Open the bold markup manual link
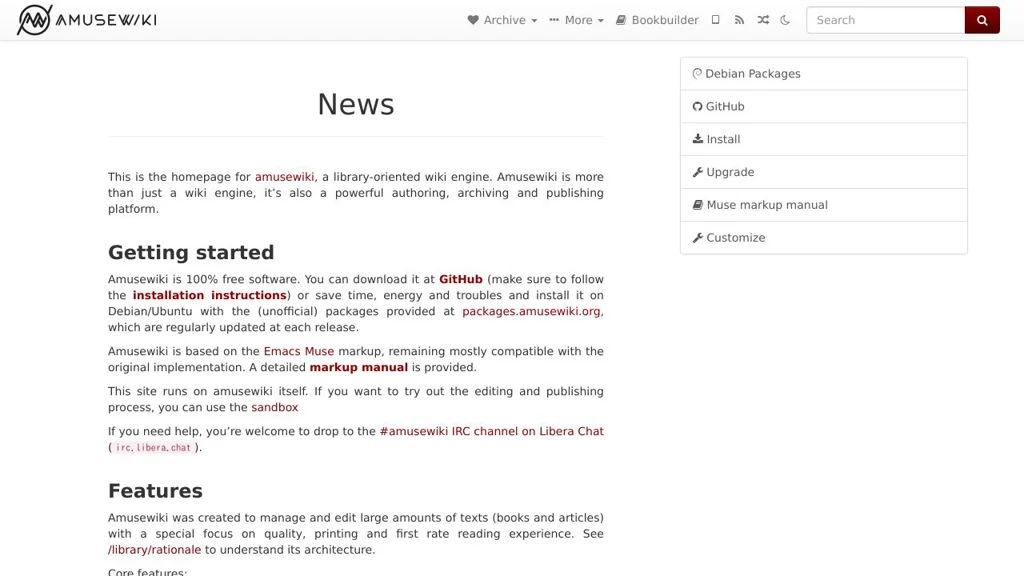The height and width of the screenshot is (576, 1024). click(359, 368)
